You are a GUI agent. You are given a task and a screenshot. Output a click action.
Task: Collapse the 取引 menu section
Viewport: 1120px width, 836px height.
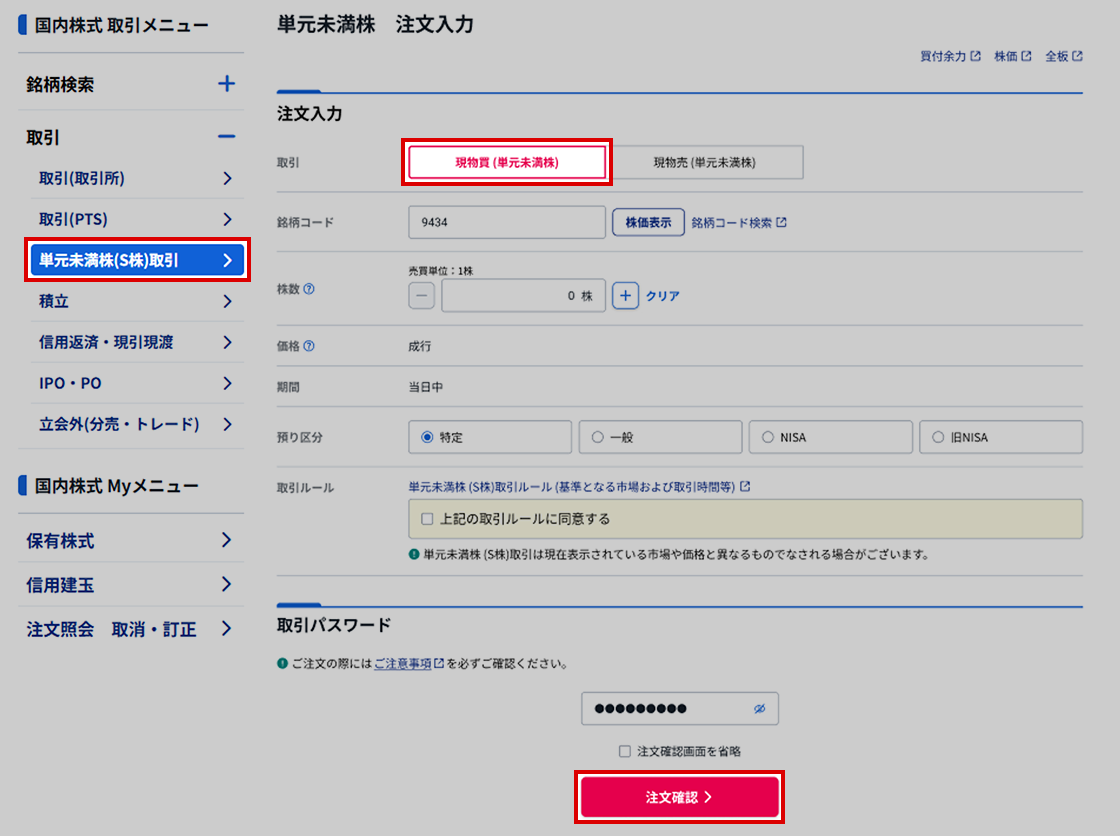226,137
